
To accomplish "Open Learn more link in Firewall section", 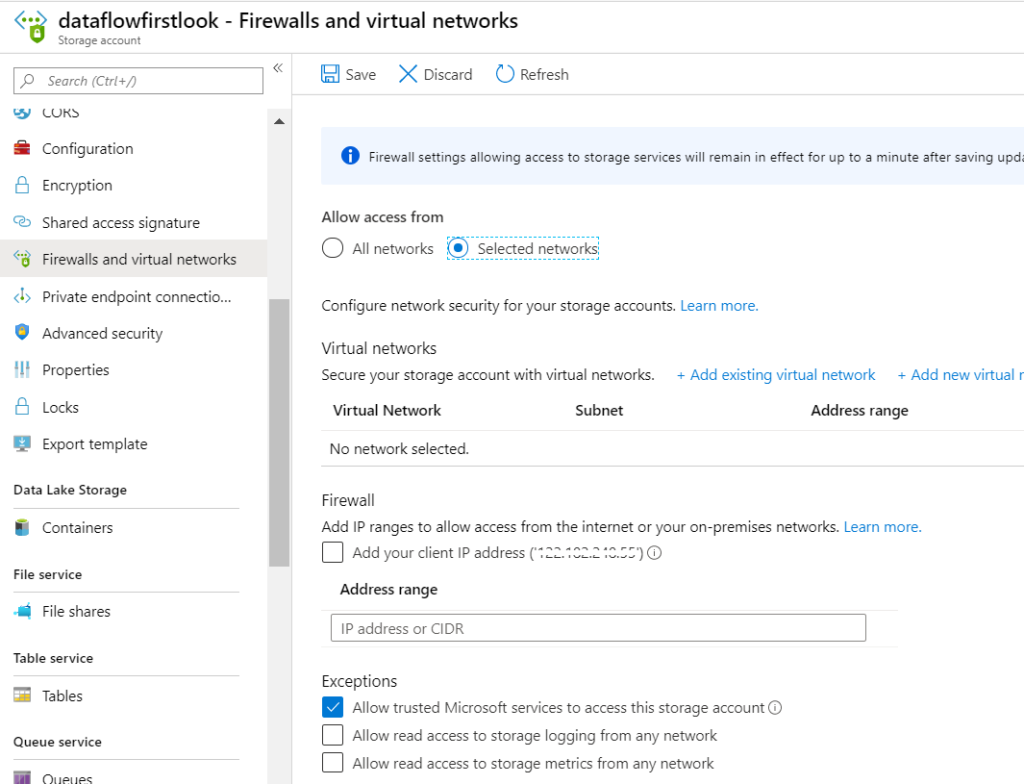I will point(882,526).
